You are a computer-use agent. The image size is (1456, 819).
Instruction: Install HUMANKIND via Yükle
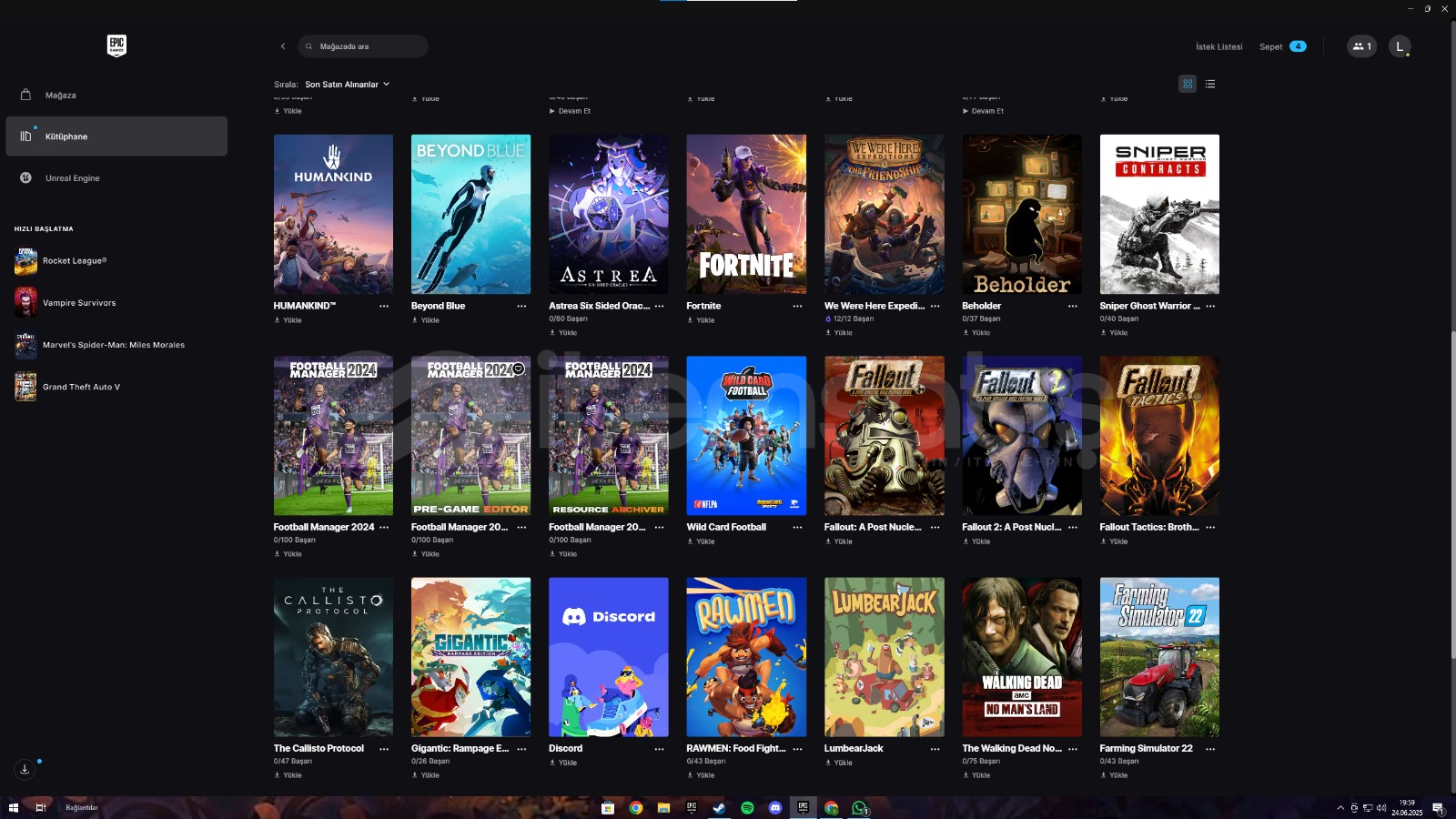pyautogui.click(x=288, y=320)
